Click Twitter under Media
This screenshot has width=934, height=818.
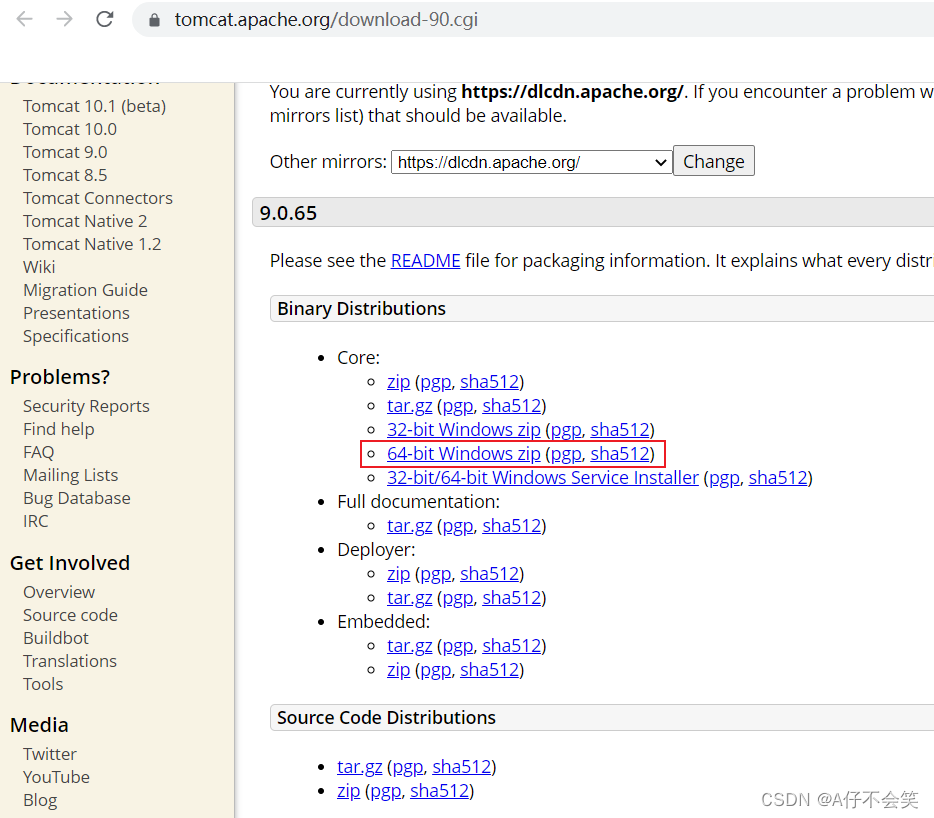click(x=49, y=753)
